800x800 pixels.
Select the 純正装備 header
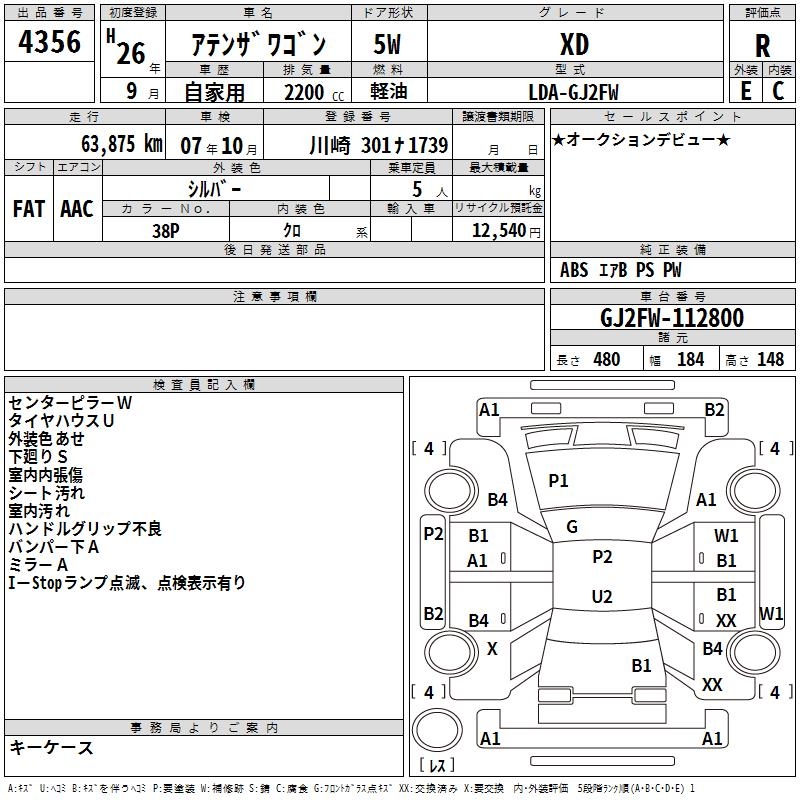coord(672,249)
